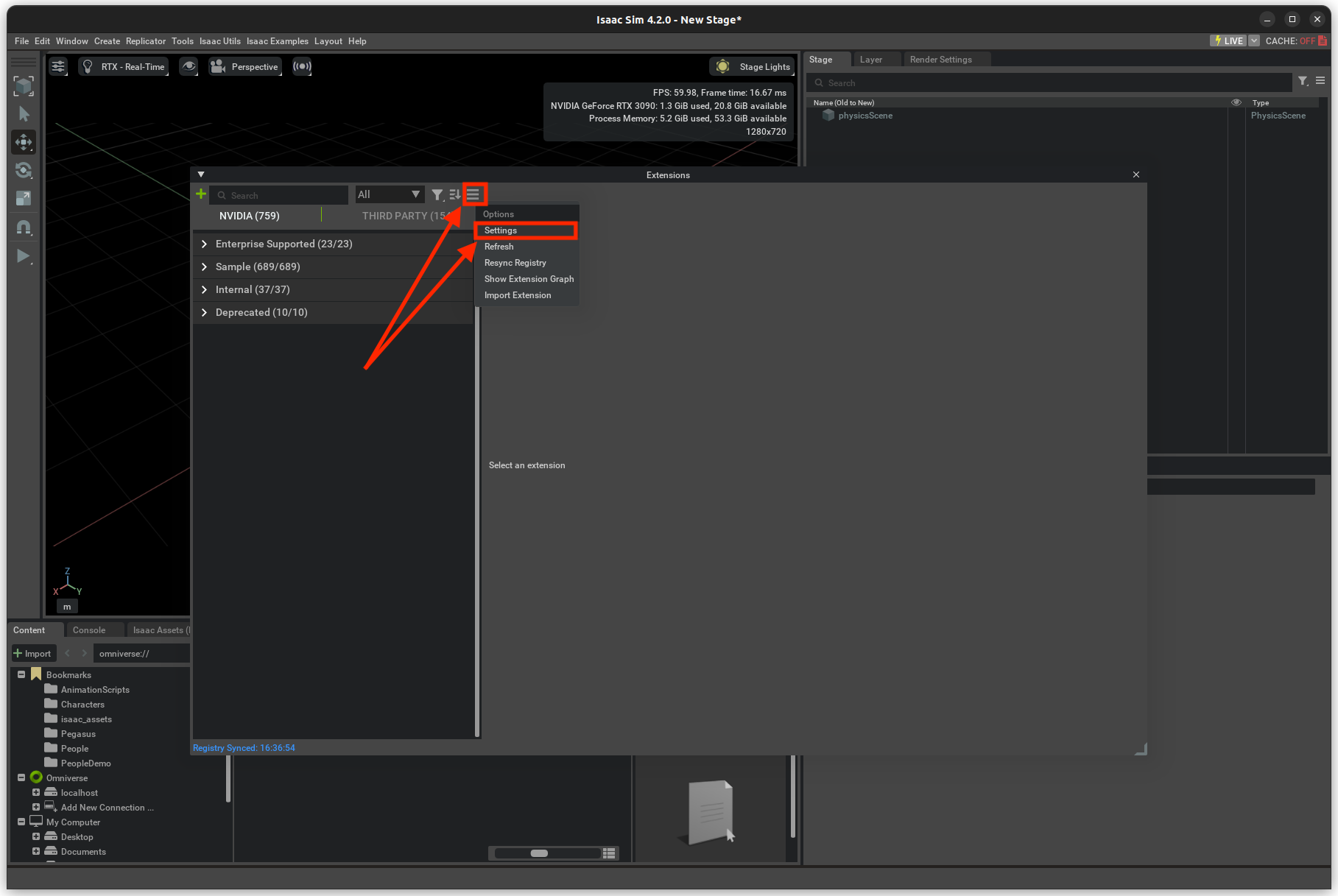Toggle visibility of physicsScene in Stage
This screenshot has height=896, width=1338.
pos(1236,116)
